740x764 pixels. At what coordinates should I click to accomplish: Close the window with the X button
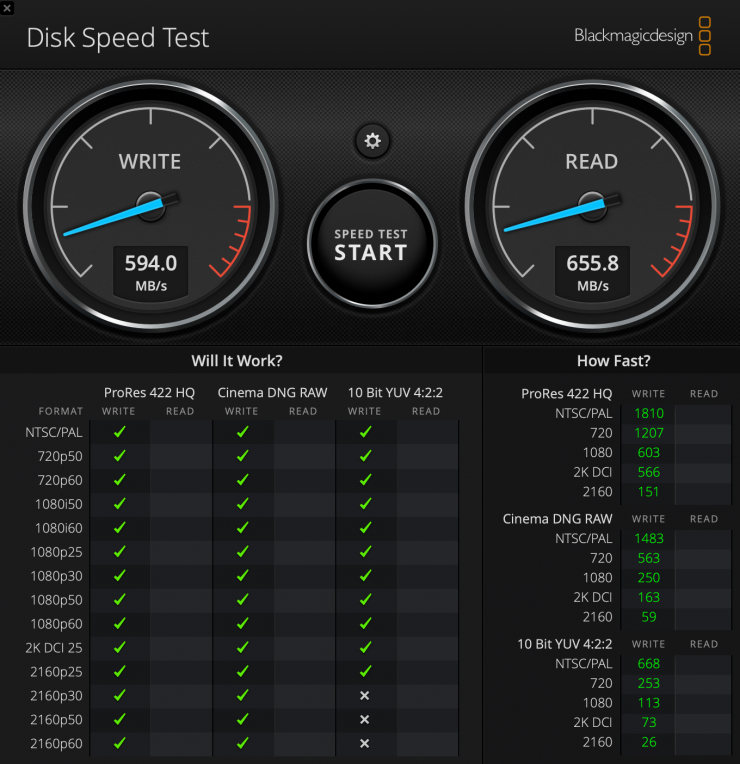point(8,7)
